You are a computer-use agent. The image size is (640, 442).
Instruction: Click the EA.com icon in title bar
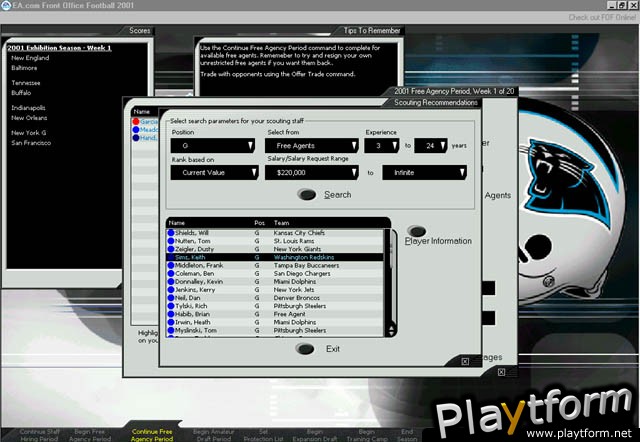click(6, 5)
